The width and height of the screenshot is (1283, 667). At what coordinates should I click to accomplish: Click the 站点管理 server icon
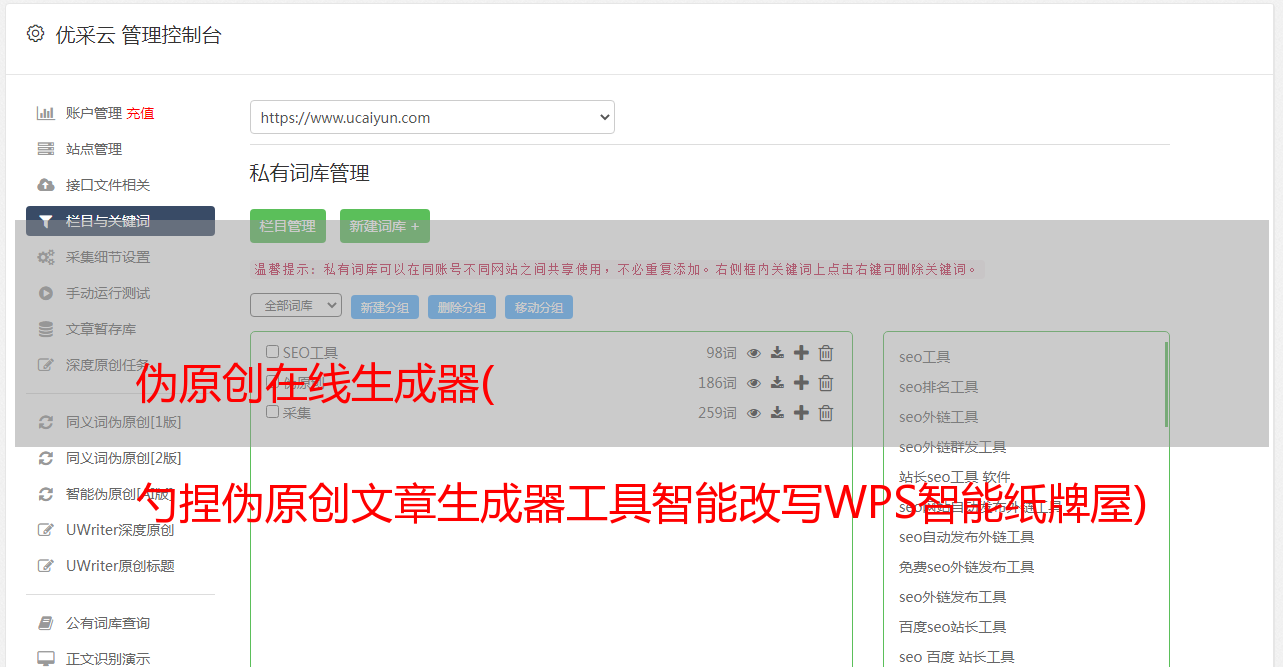click(46, 149)
